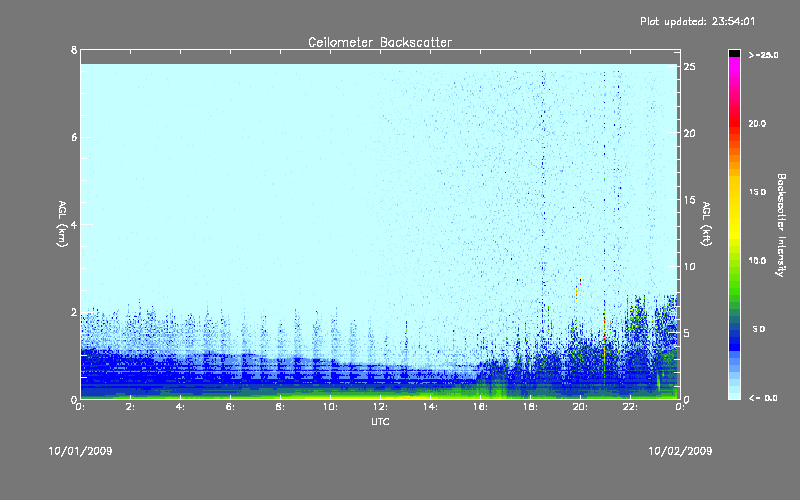This screenshot has height=500, width=800.
Task: Click the 6: hour tick label
Action: 230,407
